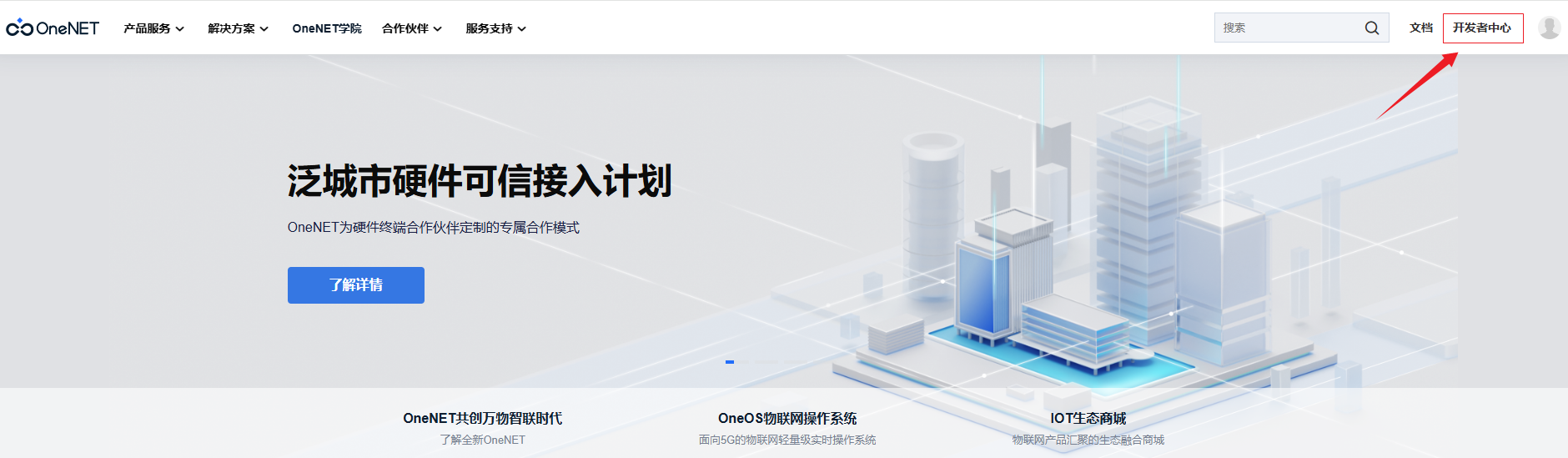1568x458 pixels.
Task: Click the OneNET logo
Action: coord(53,28)
